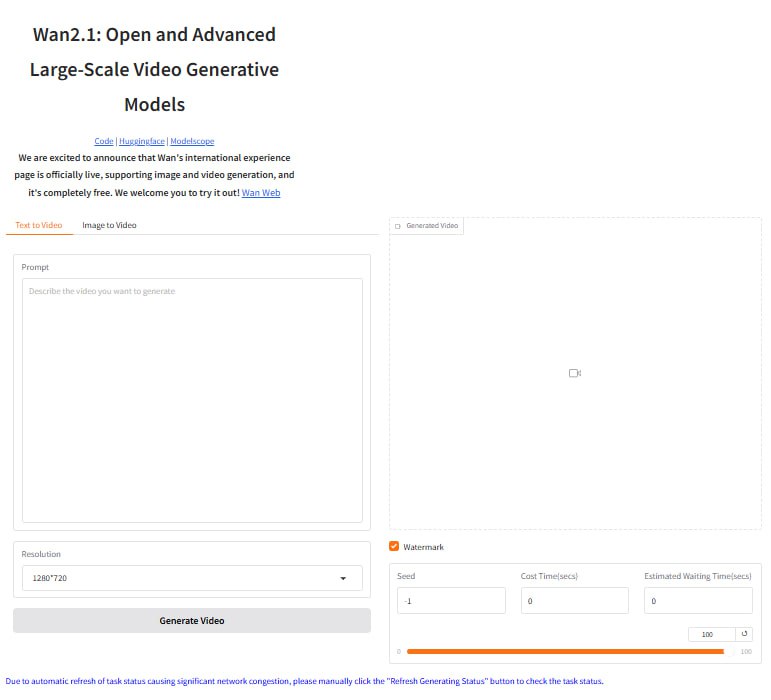Click the orange slider track

coord(565,651)
